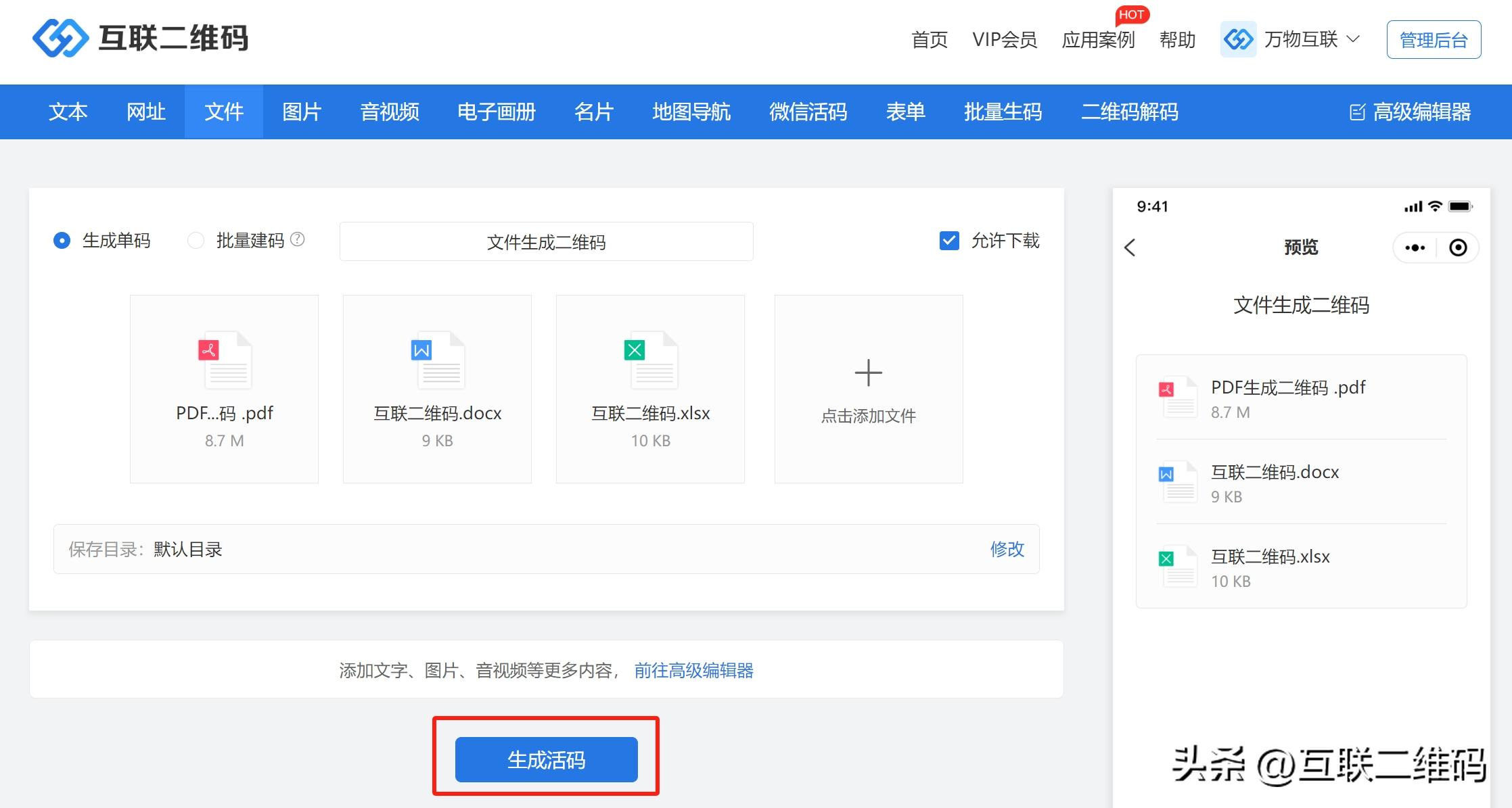Click the 修改 link for save directory
This screenshot has width=1512, height=808.
click(x=1007, y=549)
